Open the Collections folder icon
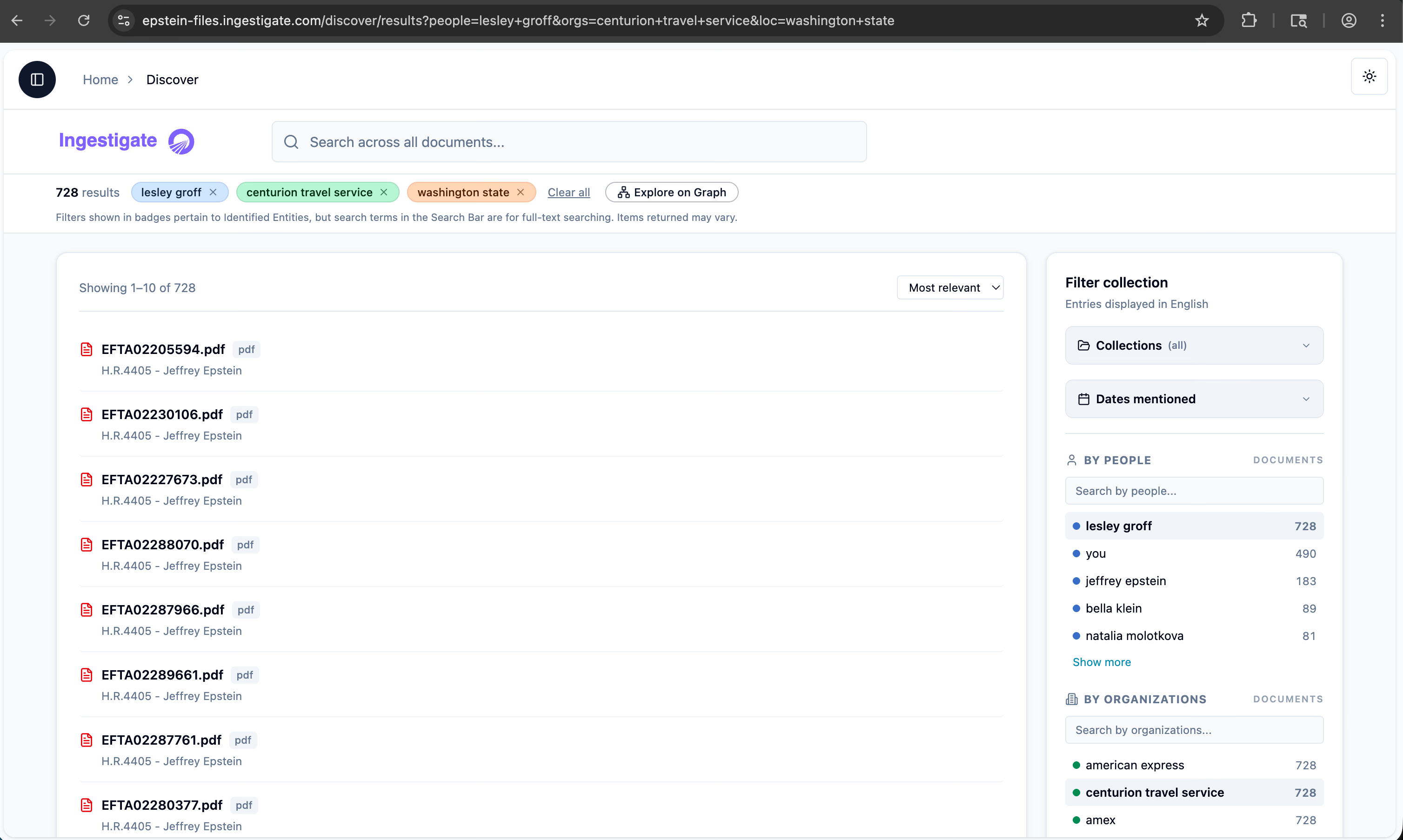1403x840 pixels. [1084, 345]
